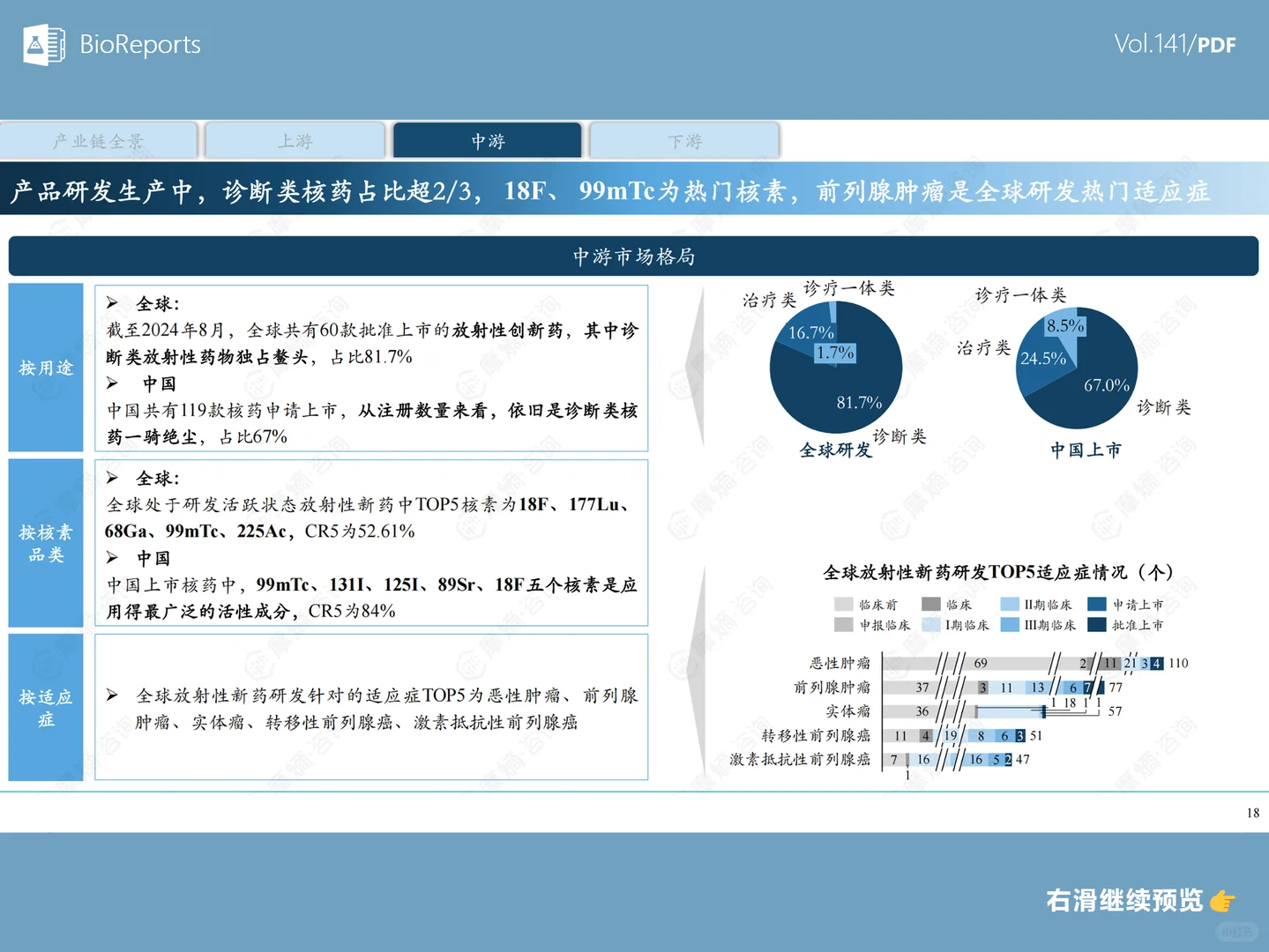Screen dimensions: 1269x952
Task: Switch to the 下游 tab
Action: click(x=685, y=141)
